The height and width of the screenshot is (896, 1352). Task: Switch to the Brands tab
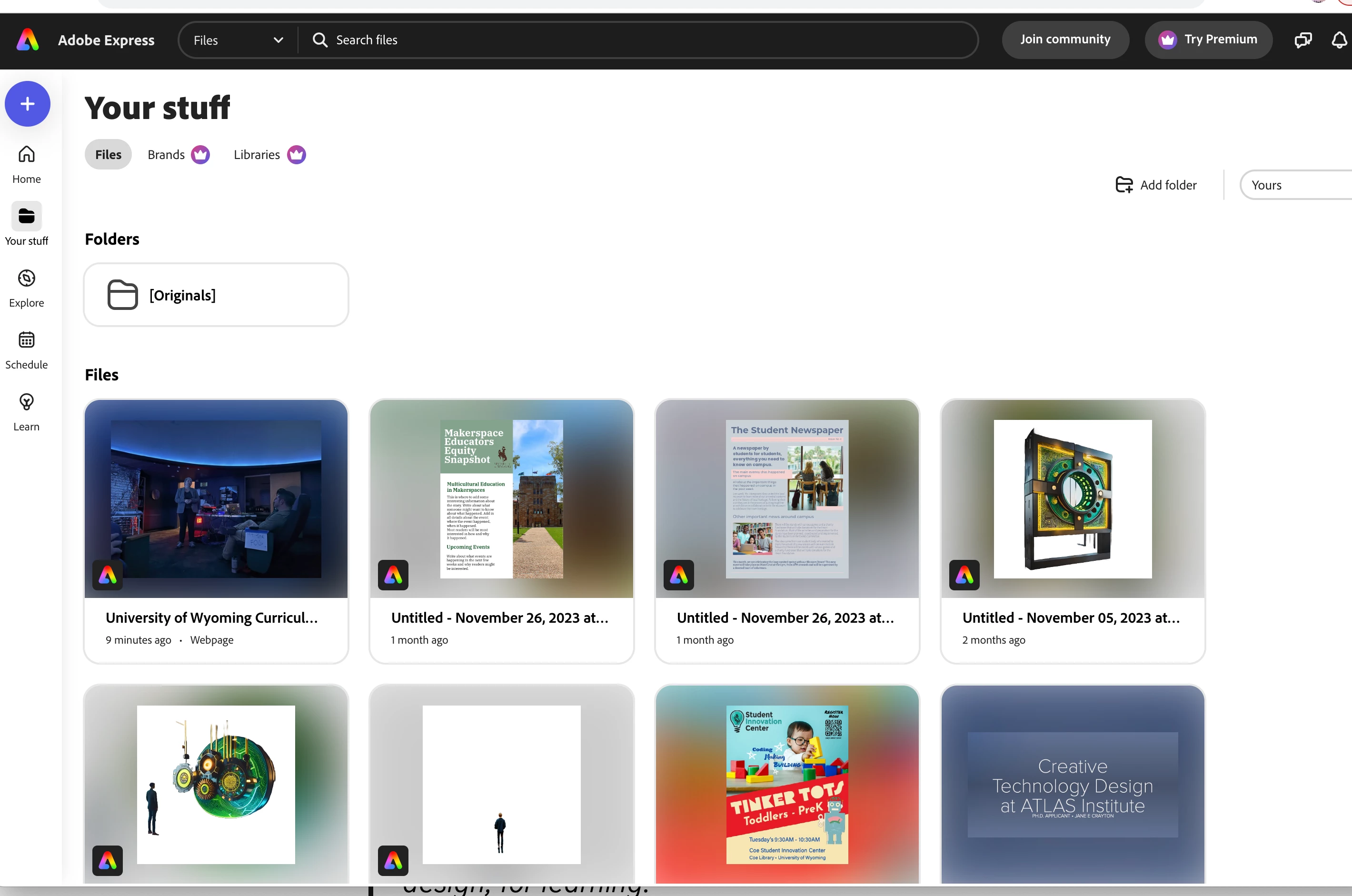click(x=178, y=155)
